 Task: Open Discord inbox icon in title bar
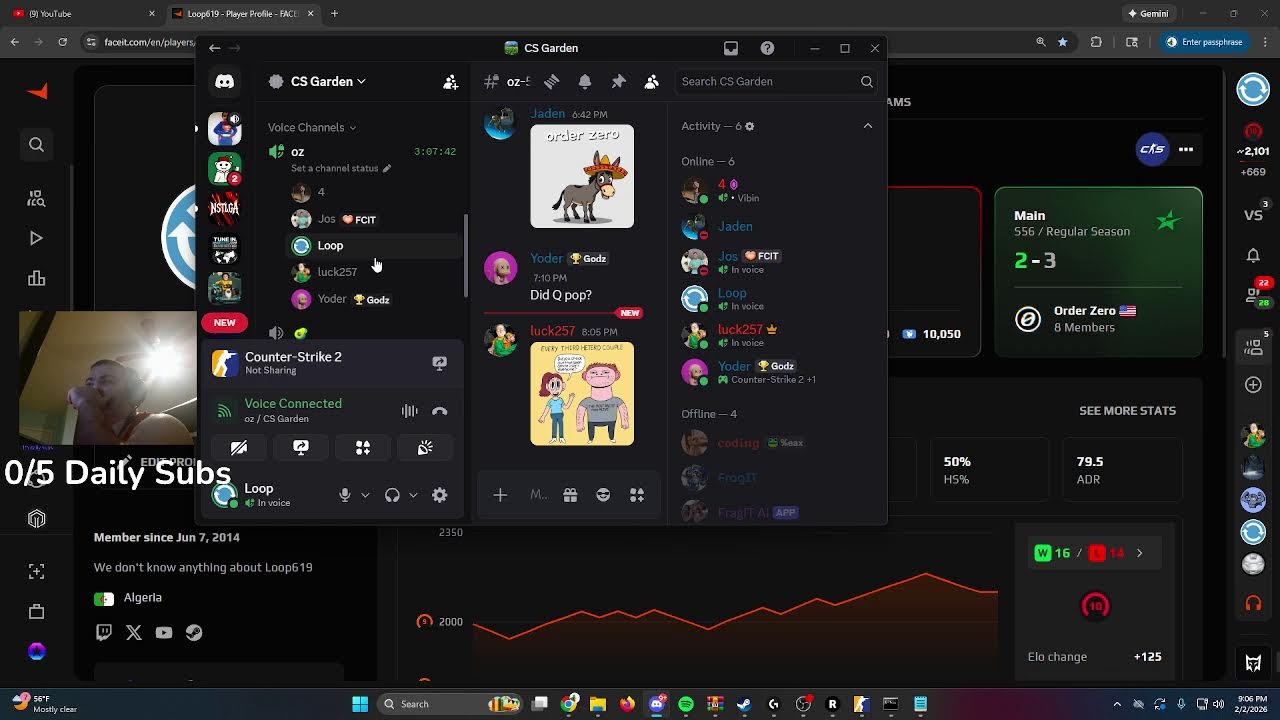pyautogui.click(x=731, y=48)
